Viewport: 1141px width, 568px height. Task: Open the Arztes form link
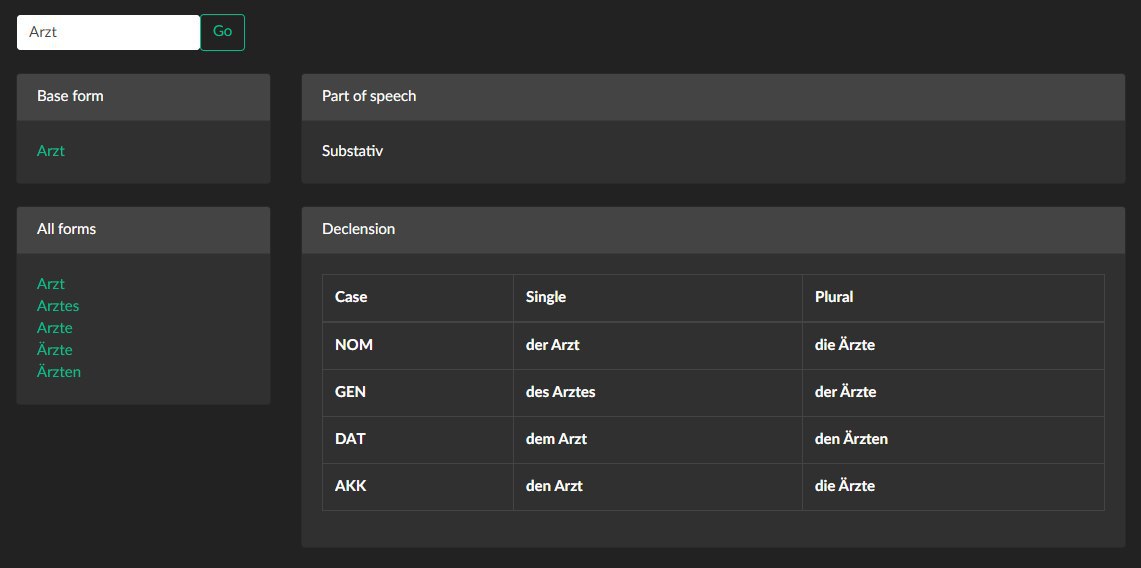click(58, 305)
